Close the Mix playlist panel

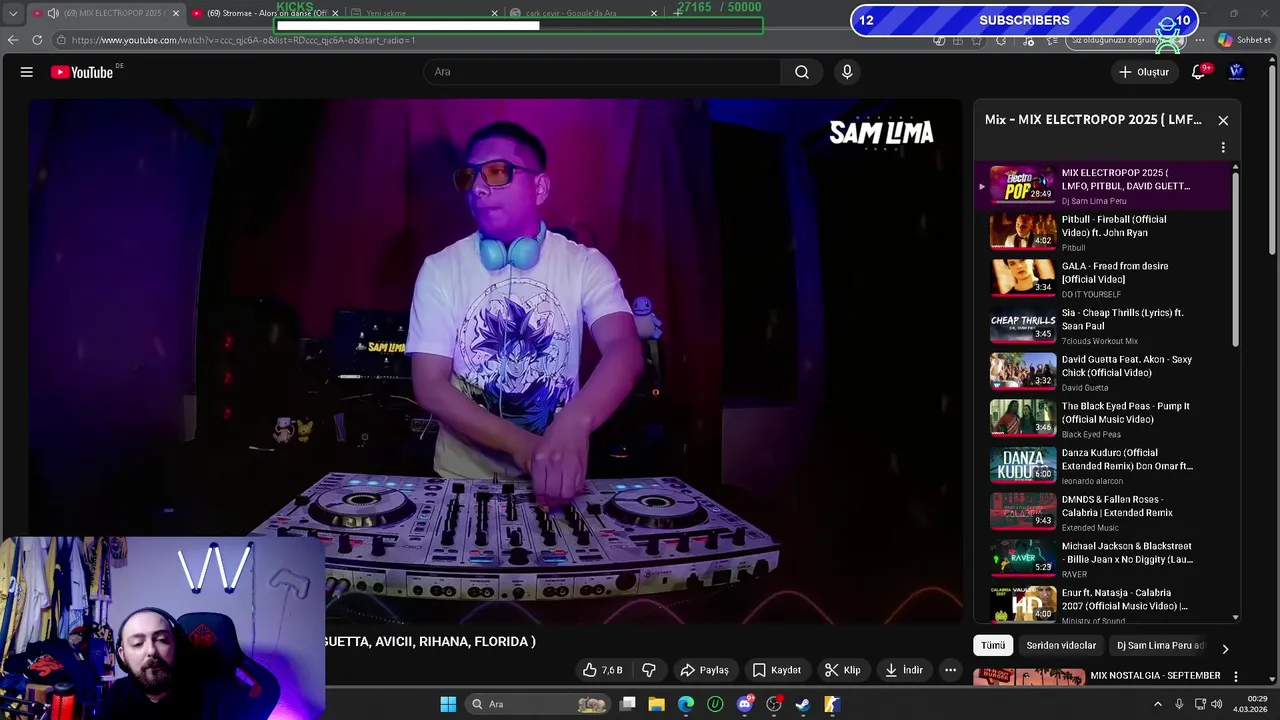click(1223, 120)
